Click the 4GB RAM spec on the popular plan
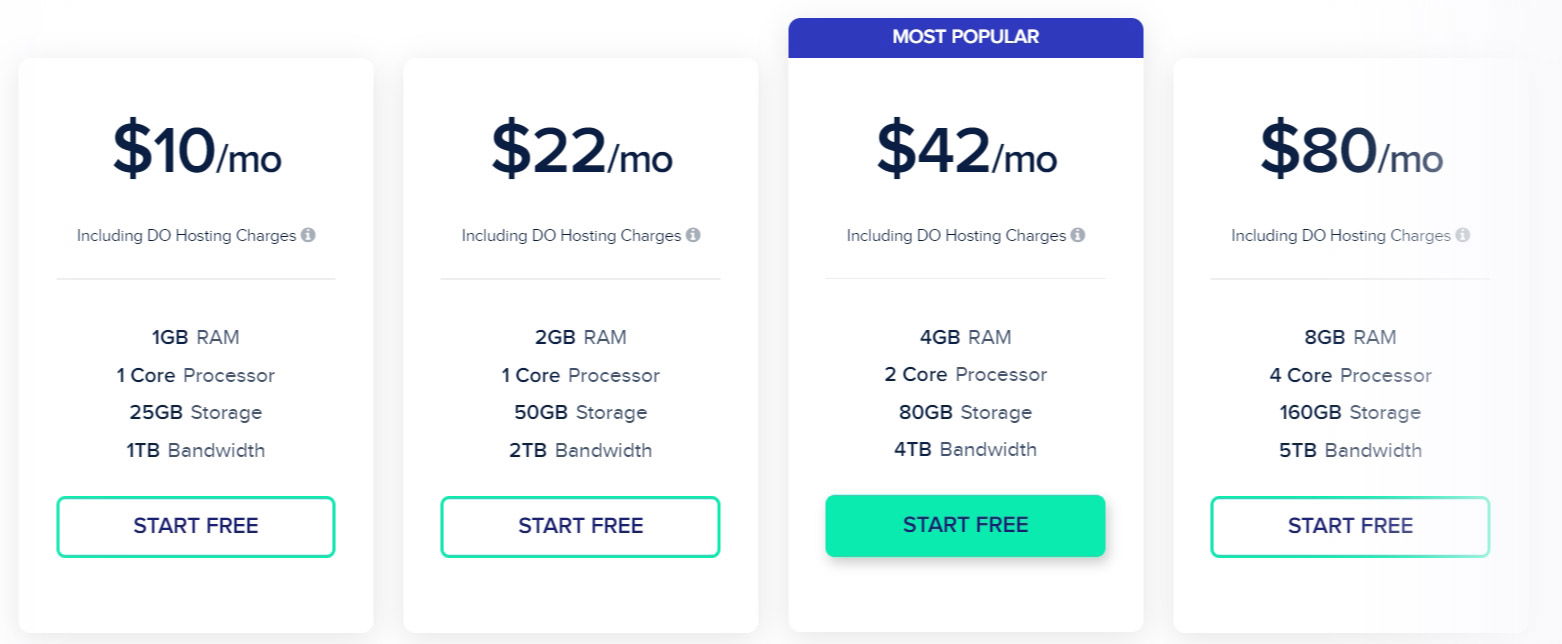 tap(965, 337)
